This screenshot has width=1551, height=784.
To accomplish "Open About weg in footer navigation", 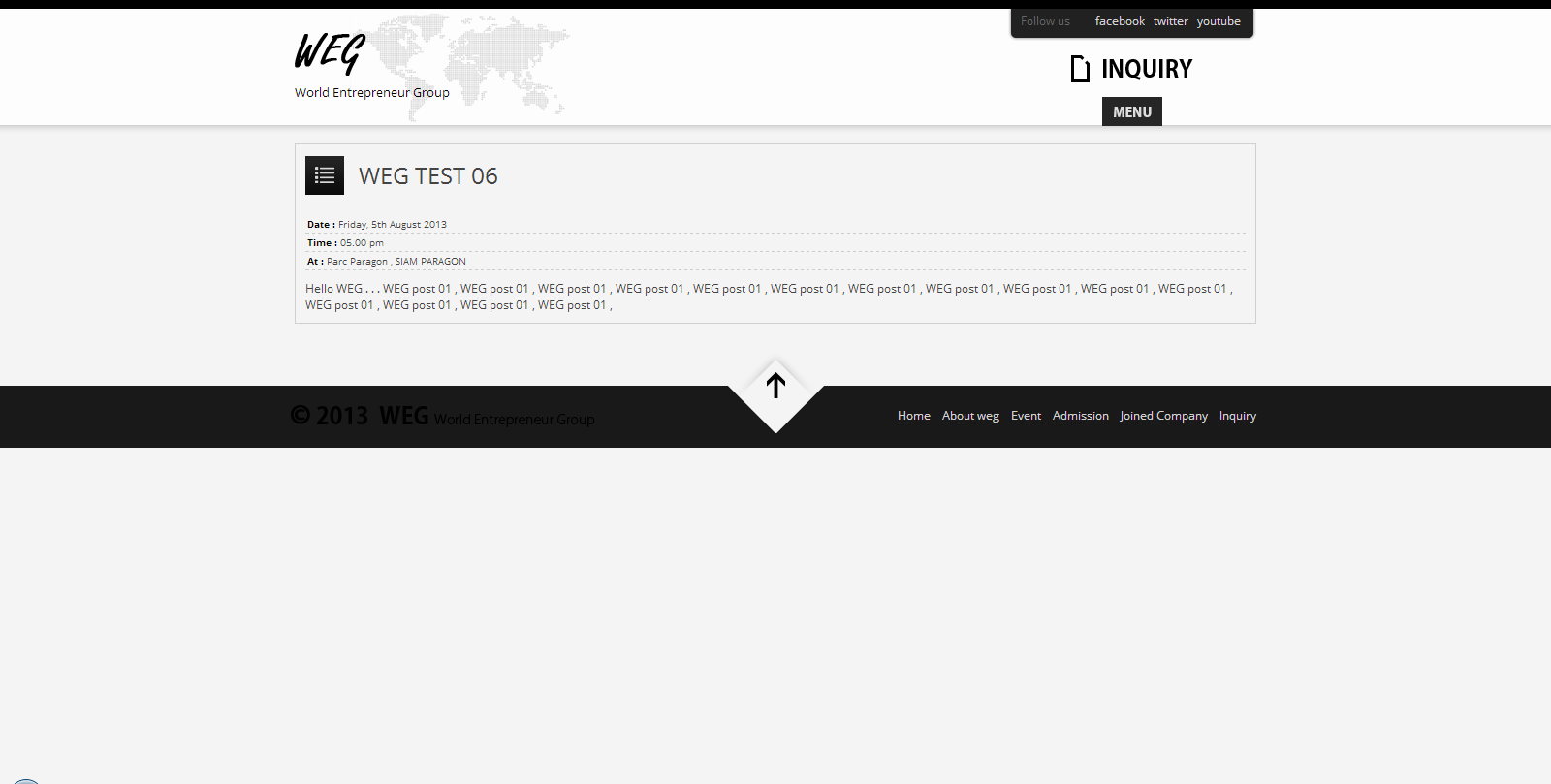I will coord(970,416).
